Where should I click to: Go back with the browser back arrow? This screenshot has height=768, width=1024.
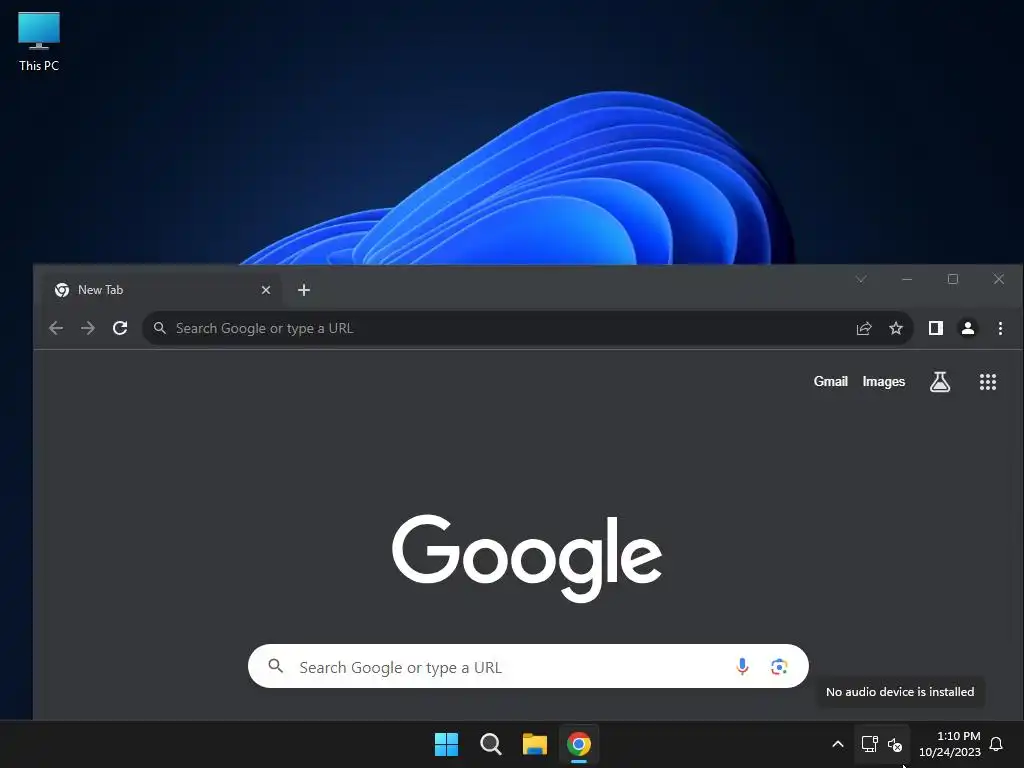(x=56, y=328)
